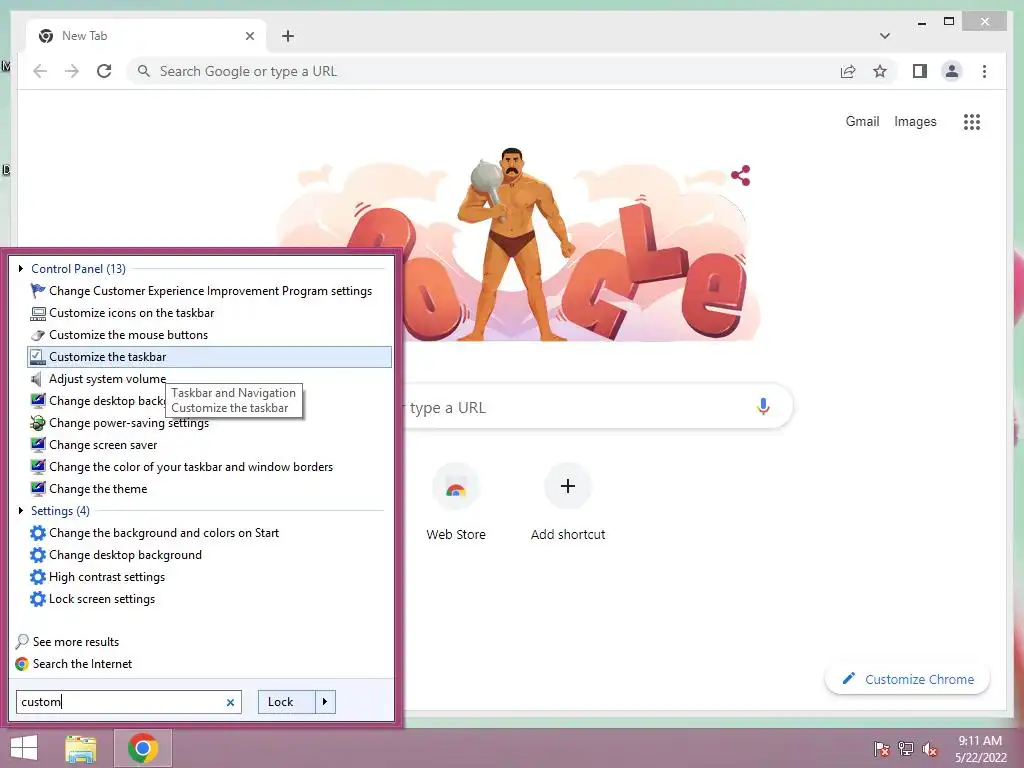Click the Chrome back arrow
The height and width of the screenshot is (768, 1024).
[40, 71]
